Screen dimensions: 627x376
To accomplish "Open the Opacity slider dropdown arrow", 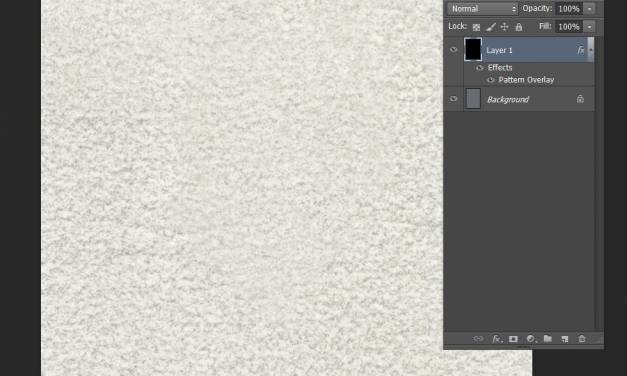I will click(x=589, y=9).
